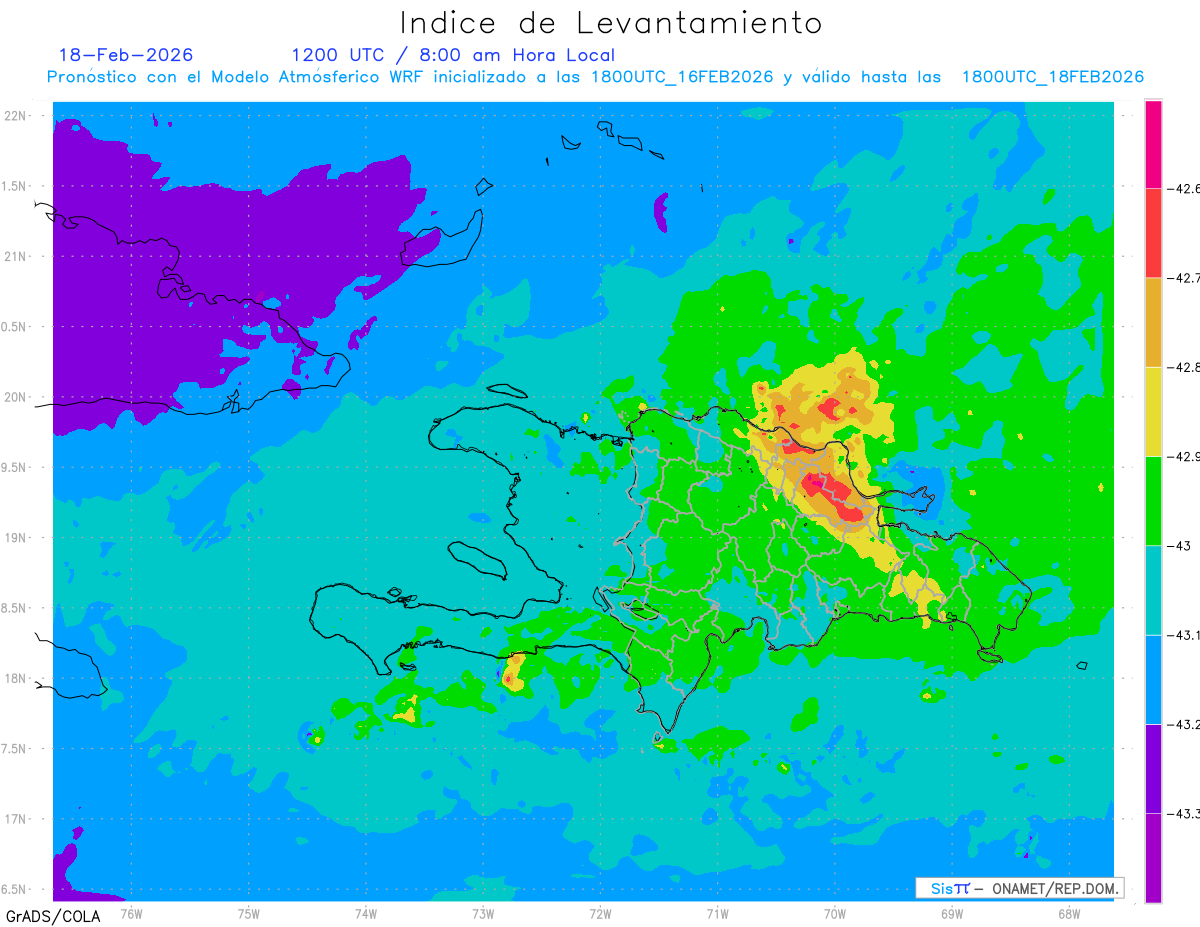Select the violet legend swatch below -43.3
The height and width of the screenshot is (927, 1200).
[x=1153, y=858]
